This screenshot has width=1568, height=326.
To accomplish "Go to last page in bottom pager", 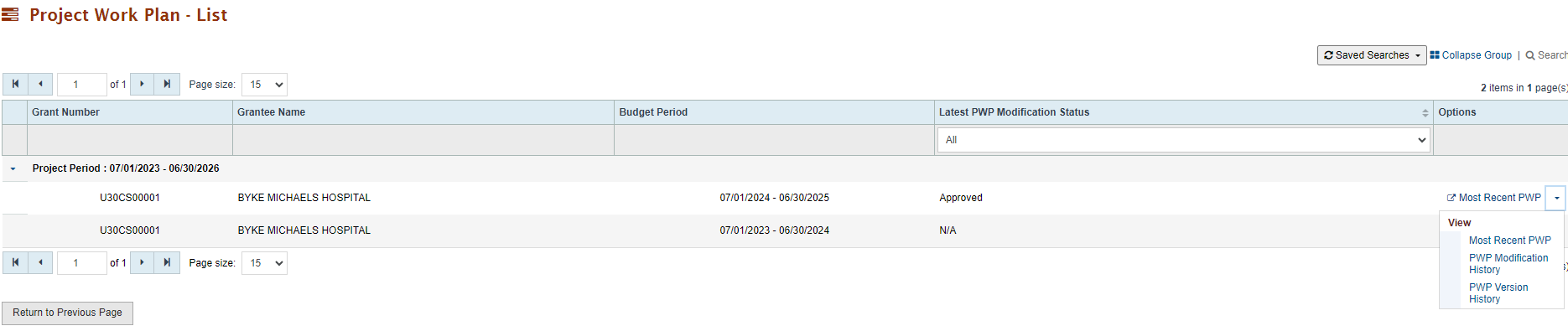I will pos(167,262).
